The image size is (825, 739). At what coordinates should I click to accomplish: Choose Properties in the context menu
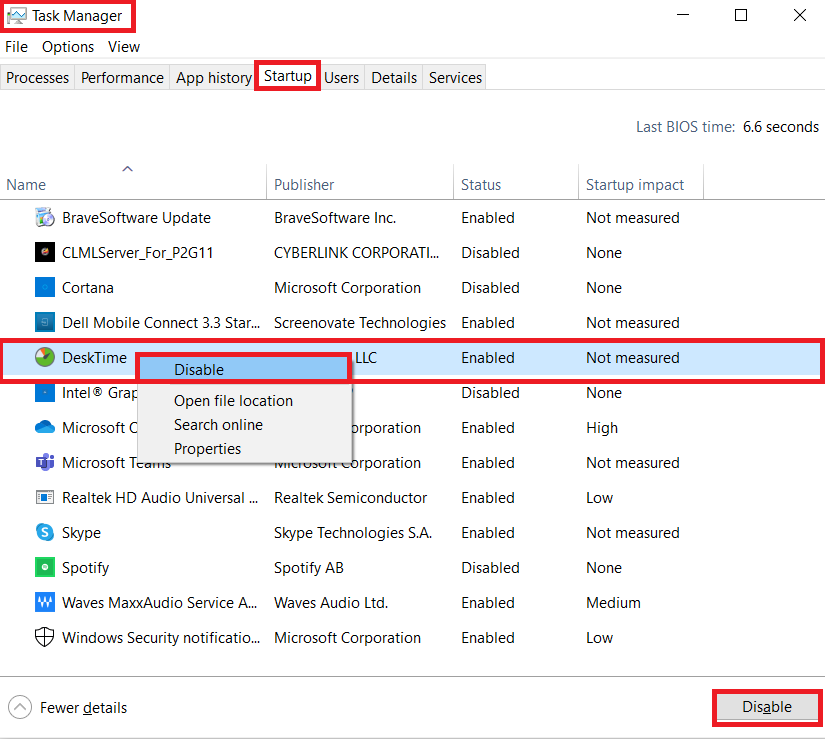click(x=207, y=449)
